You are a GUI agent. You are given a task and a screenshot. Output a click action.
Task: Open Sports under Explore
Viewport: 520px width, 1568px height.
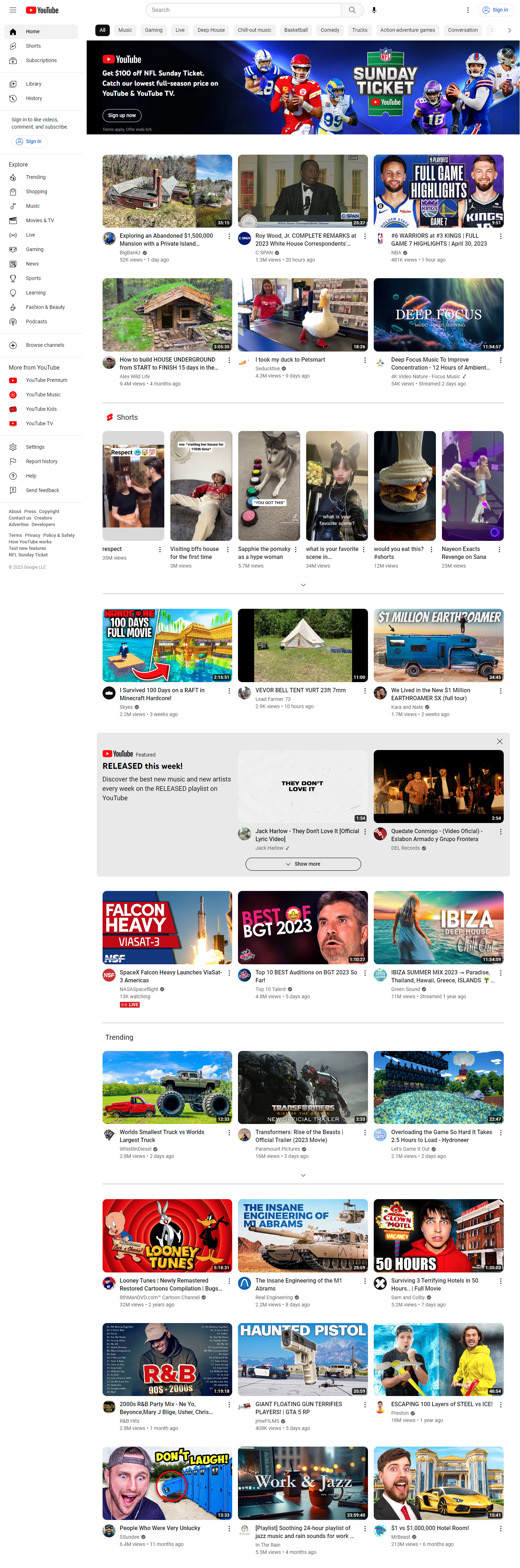point(41,278)
